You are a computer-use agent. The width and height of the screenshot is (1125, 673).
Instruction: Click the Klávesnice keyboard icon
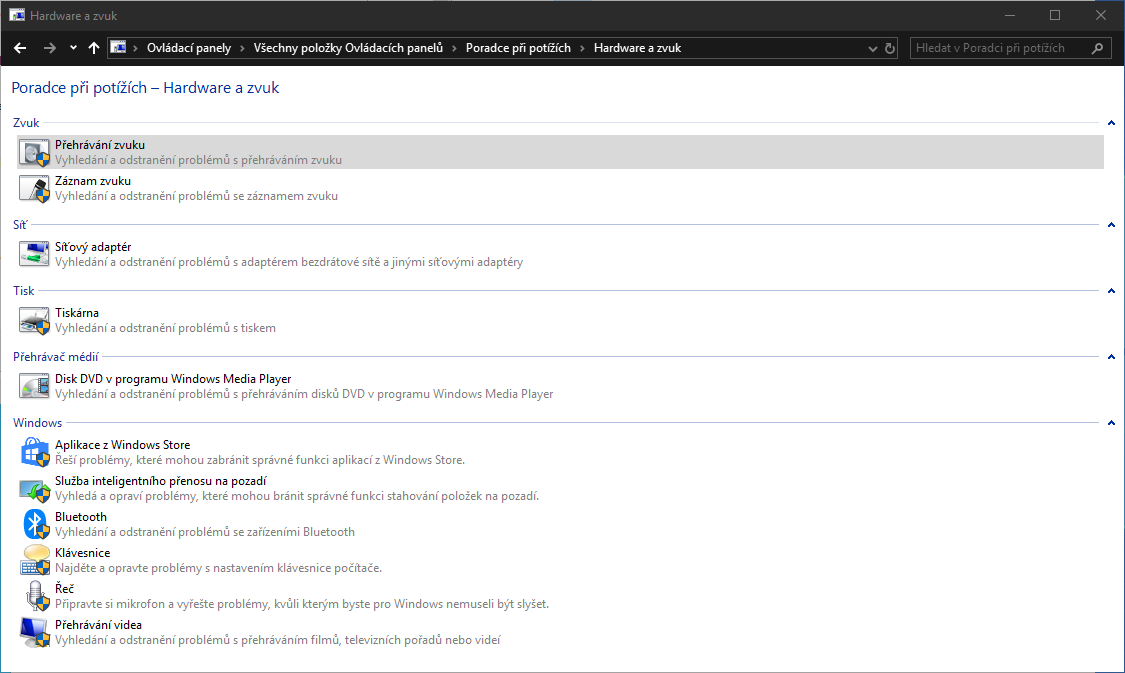(x=35, y=560)
